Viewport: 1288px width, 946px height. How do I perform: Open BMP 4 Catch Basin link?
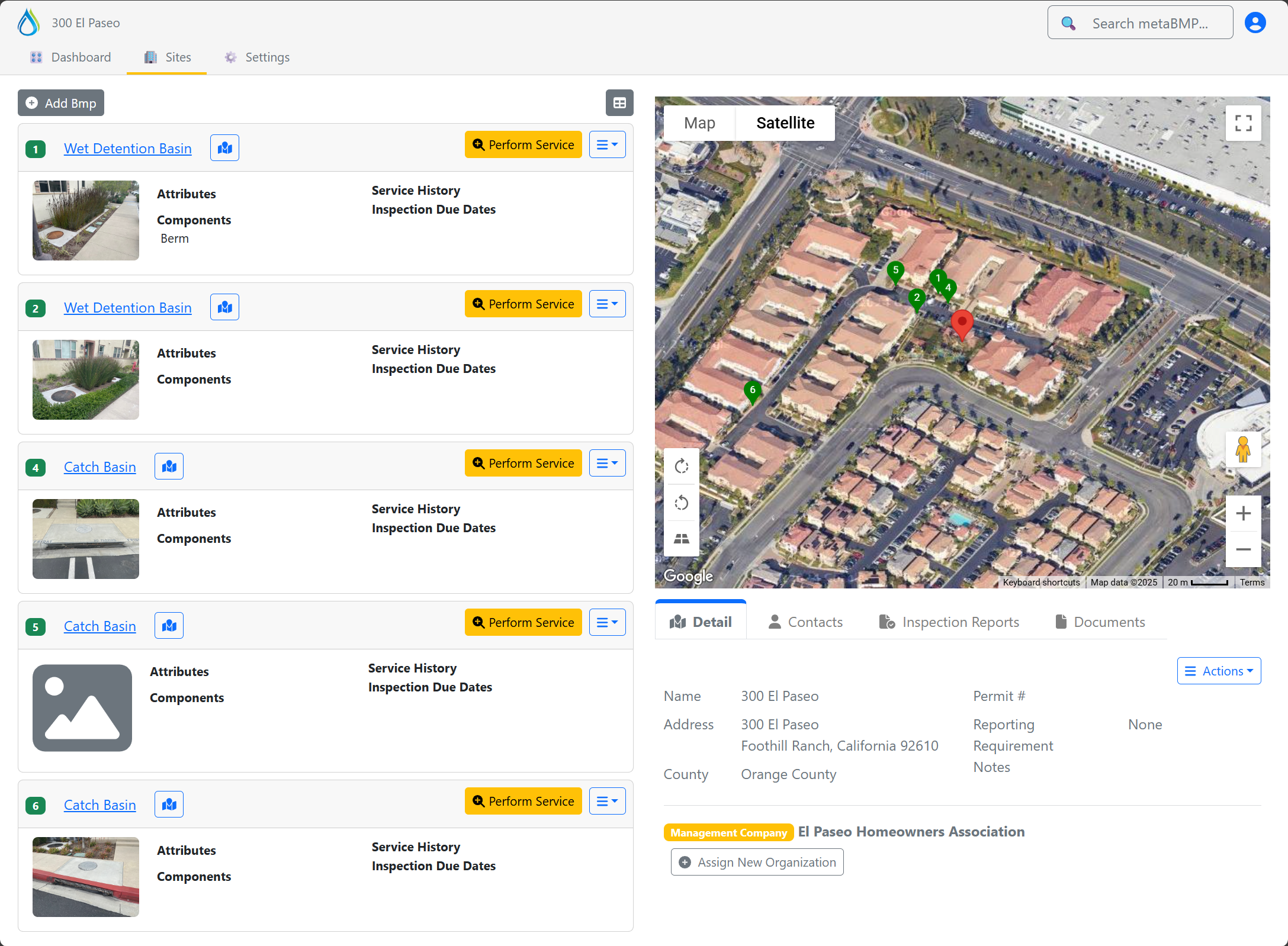click(x=100, y=467)
